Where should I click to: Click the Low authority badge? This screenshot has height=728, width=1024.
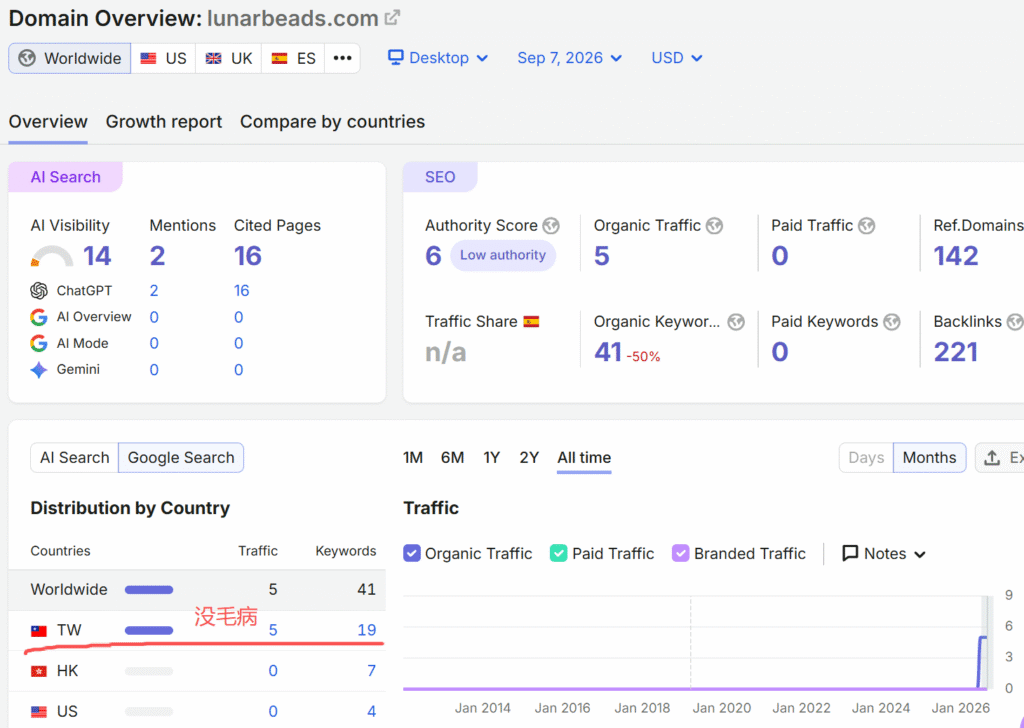click(503, 255)
